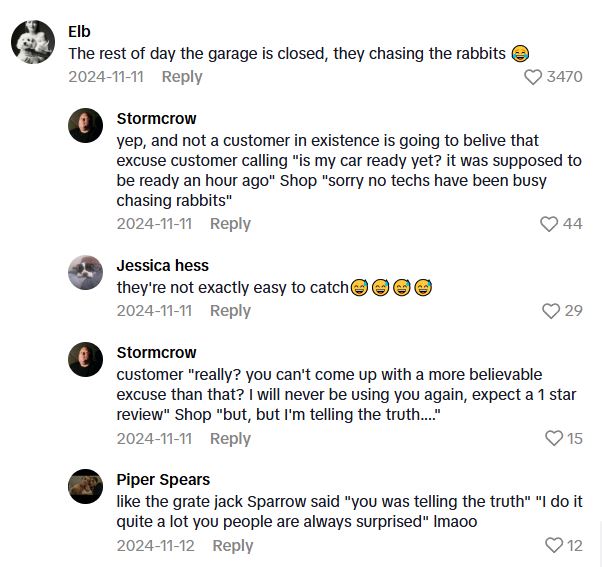
Task: Open Piper Spears's profile avatar
Action: tap(86, 487)
